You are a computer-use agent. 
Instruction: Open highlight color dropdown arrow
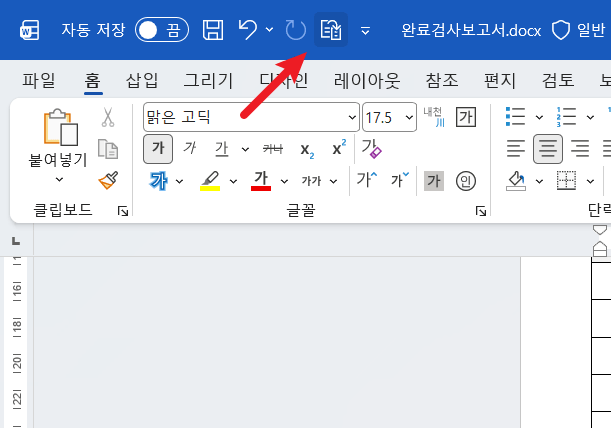(x=233, y=181)
